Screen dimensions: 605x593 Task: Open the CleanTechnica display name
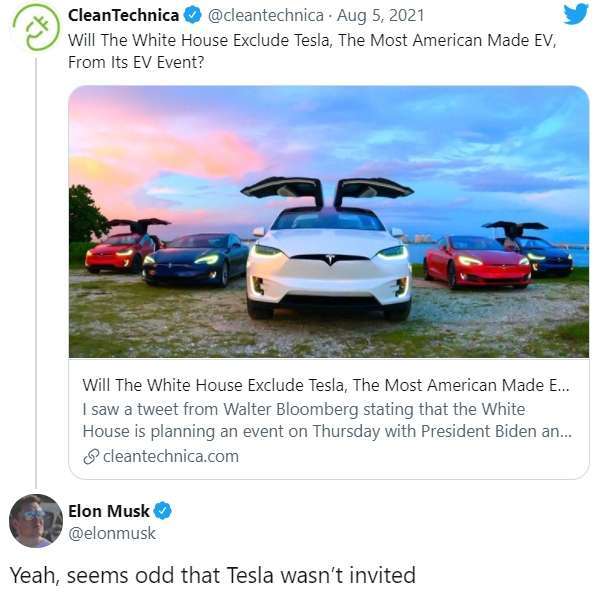(x=123, y=15)
